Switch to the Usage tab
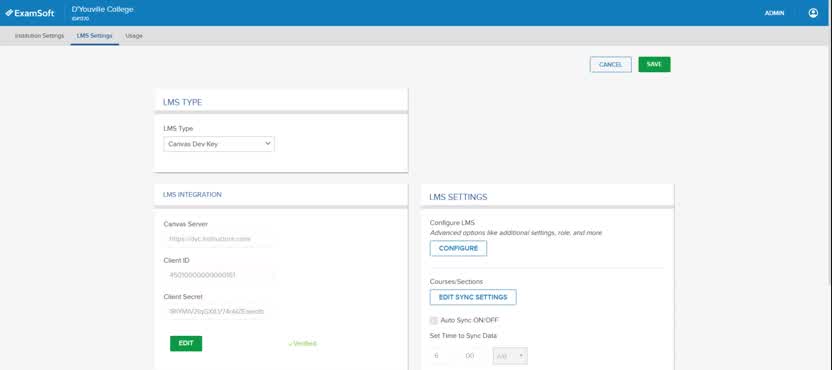Image resolution: width=832 pixels, height=370 pixels. click(134, 36)
